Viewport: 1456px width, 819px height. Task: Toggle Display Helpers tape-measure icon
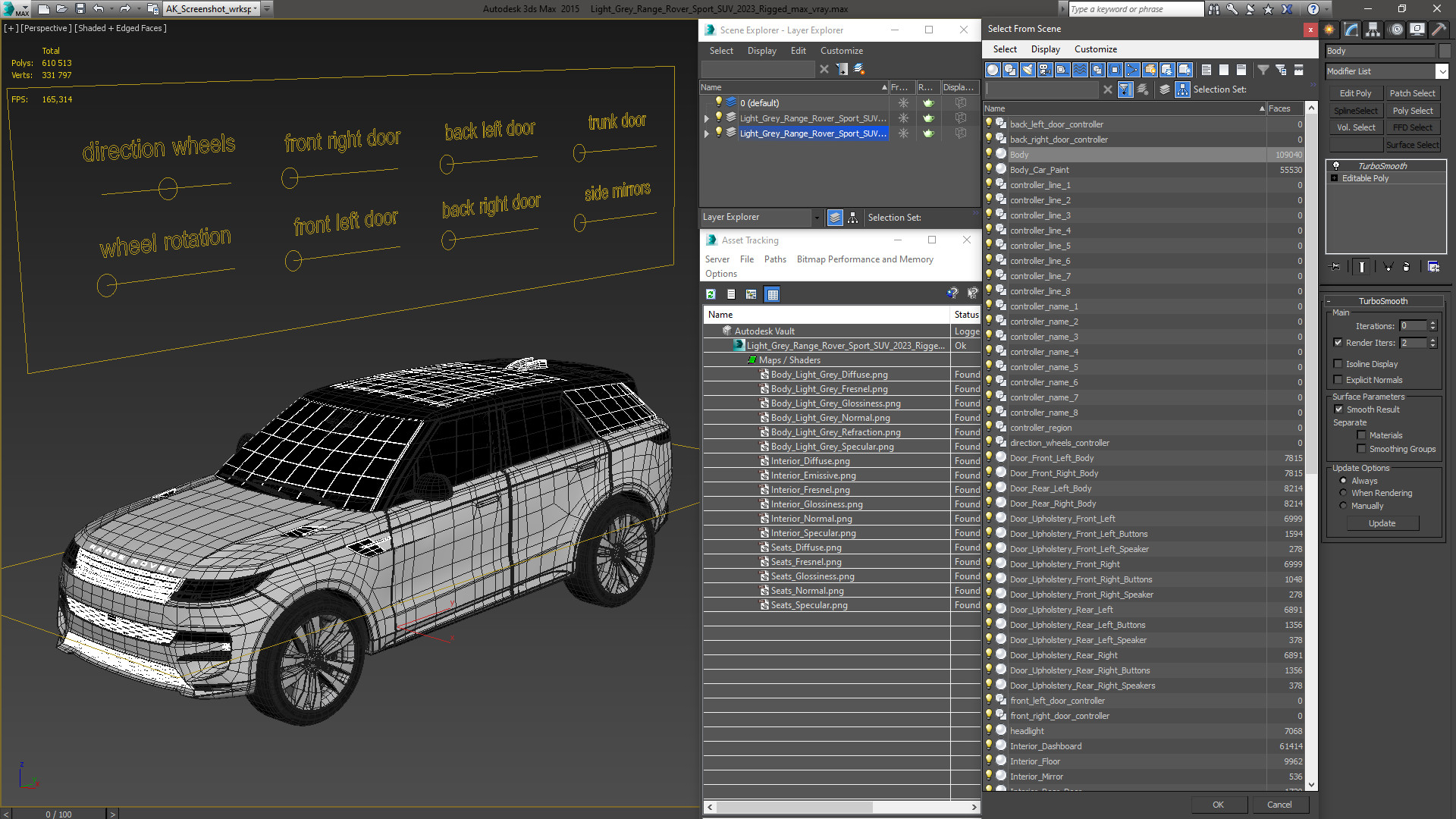click(x=1062, y=70)
